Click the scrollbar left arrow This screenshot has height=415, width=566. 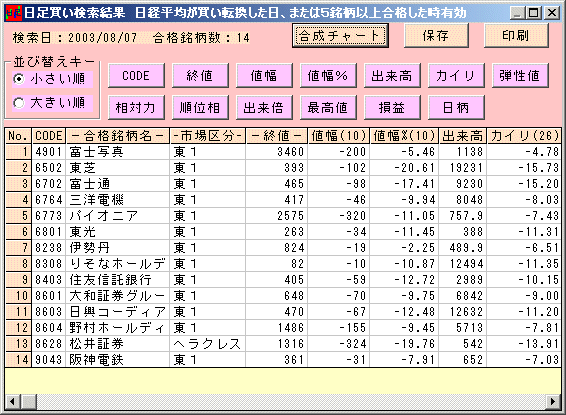click(x=13, y=402)
